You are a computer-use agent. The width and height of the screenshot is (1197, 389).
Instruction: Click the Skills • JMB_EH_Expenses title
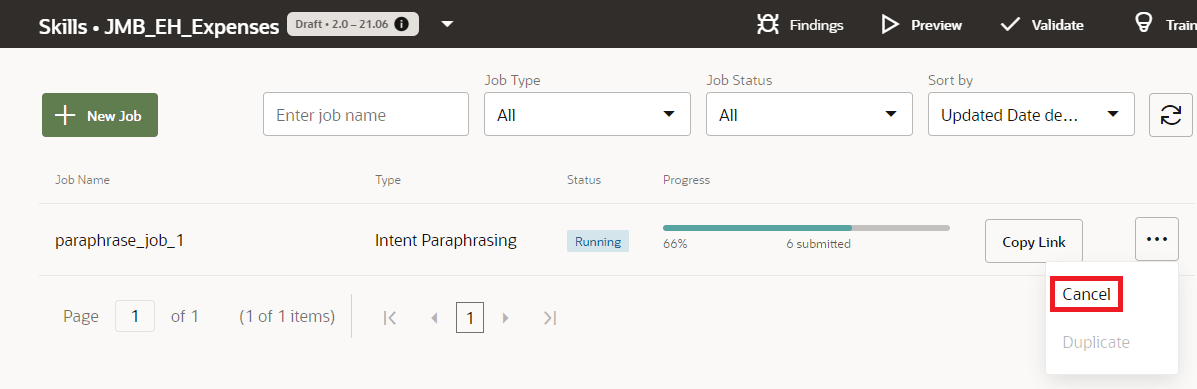(x=159, y=27)
